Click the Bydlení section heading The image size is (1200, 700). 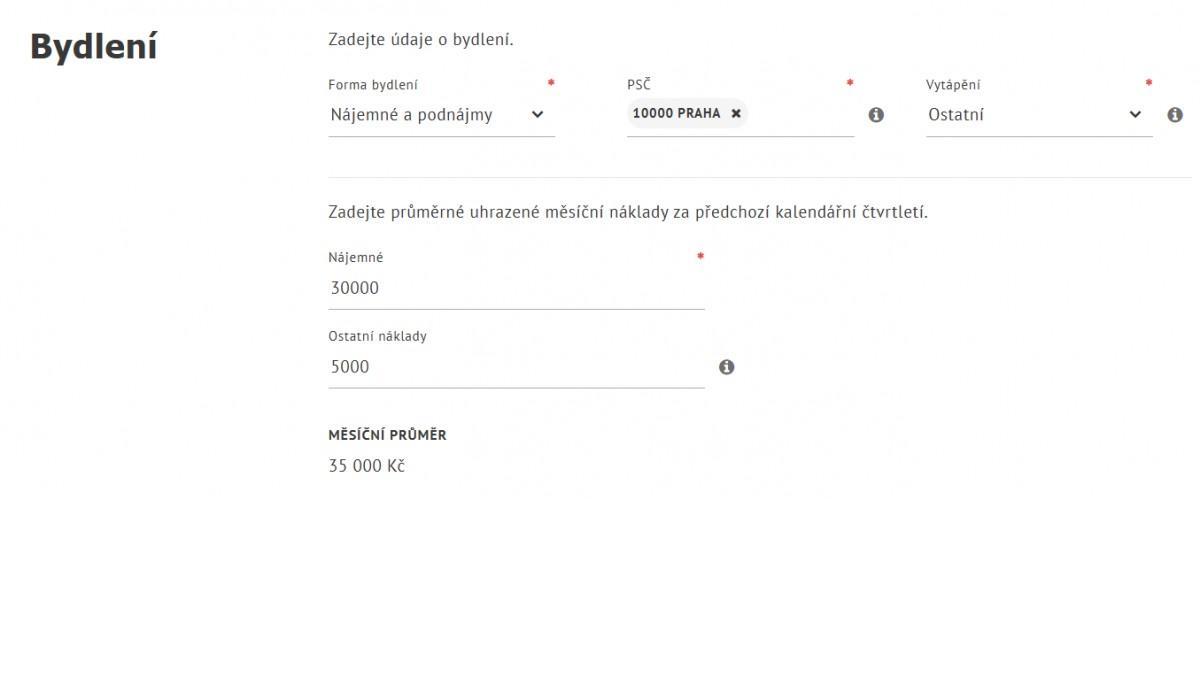pos(94,47)
